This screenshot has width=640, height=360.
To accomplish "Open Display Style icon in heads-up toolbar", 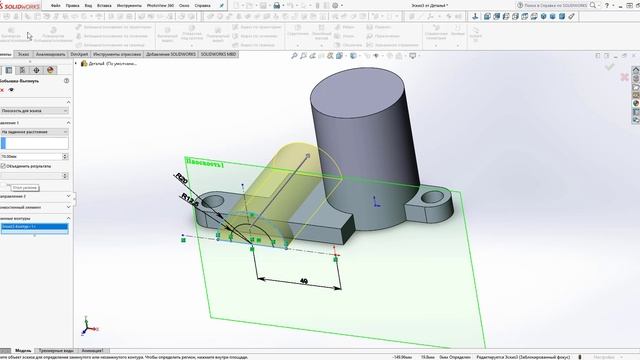I will coord(353,56).
